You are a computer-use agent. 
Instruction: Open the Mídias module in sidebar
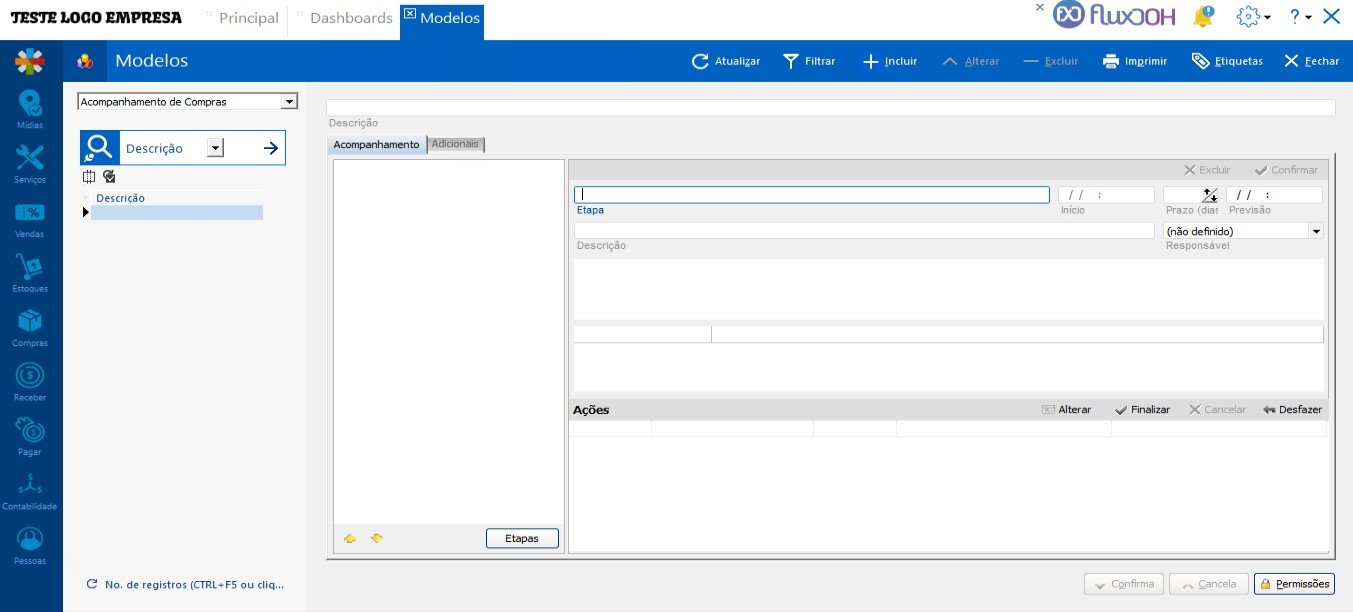[30, 105]
